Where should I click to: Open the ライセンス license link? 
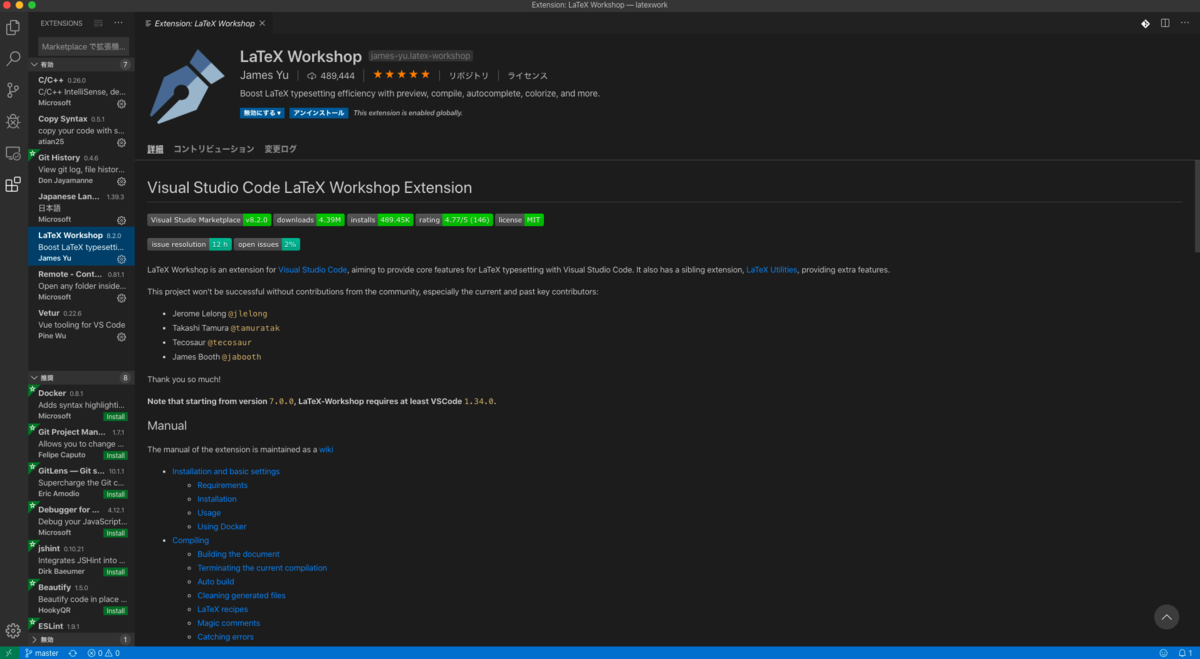pyautogui.click(x=527, y=75)
